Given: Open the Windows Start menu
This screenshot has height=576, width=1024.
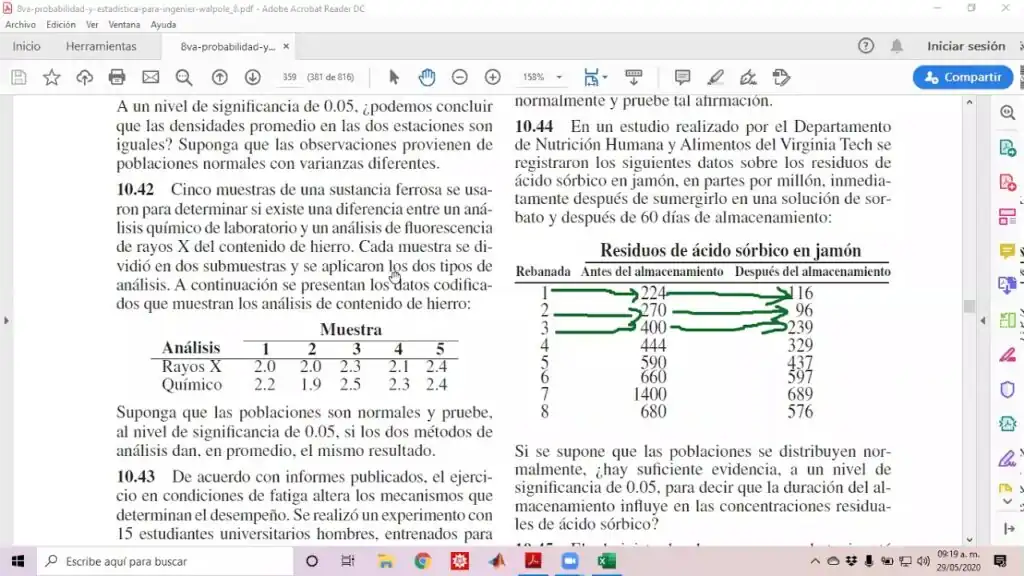Looking at the screenshot, I should [18, 561].
